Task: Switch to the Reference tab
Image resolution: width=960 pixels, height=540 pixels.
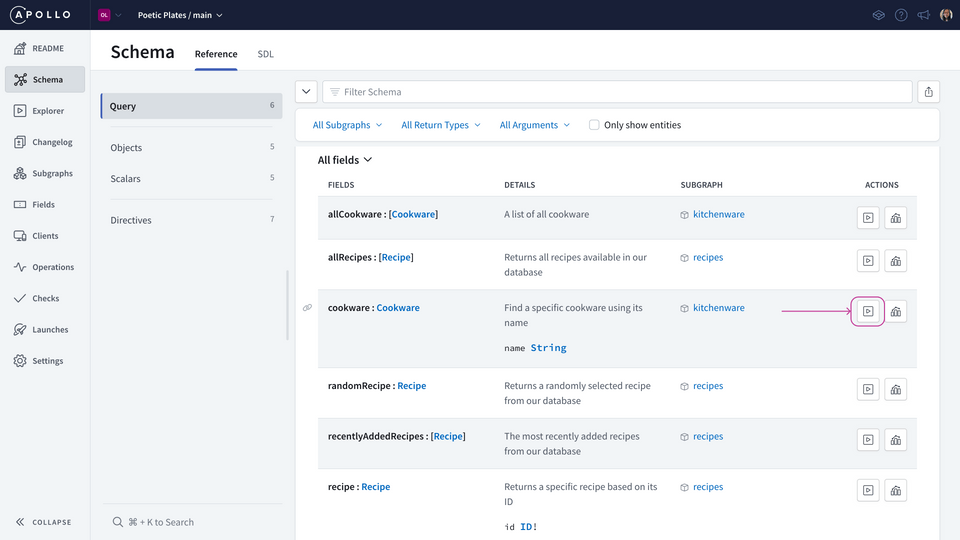Action: (216, 54)
